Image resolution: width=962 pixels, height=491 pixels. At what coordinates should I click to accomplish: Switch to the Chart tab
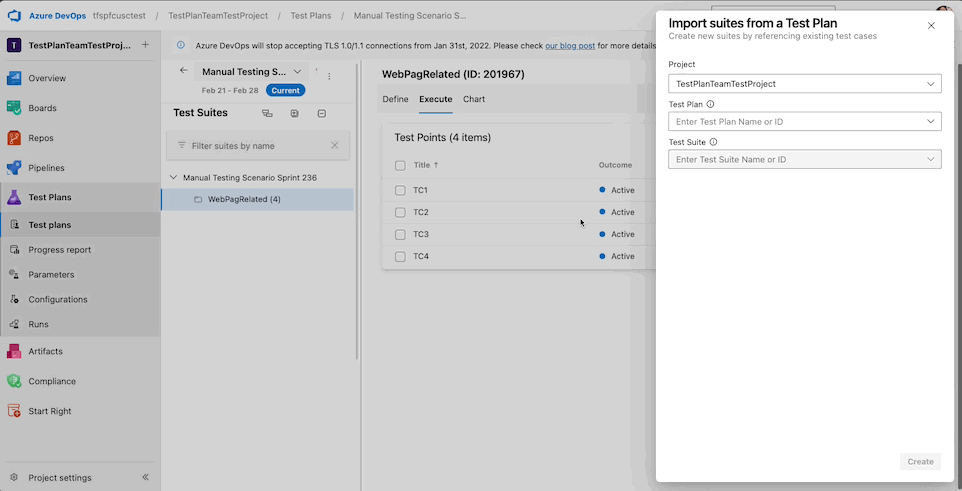click(x=474, y=99)
